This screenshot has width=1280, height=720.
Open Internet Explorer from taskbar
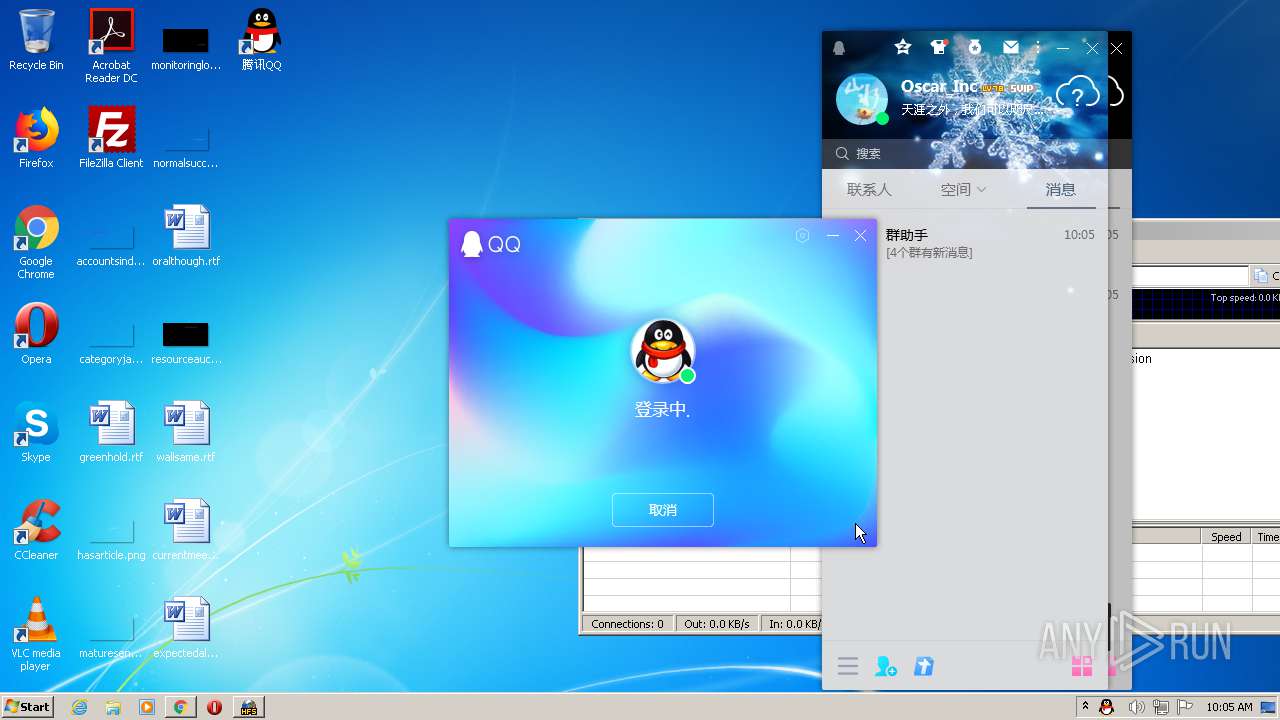point(79,707)
